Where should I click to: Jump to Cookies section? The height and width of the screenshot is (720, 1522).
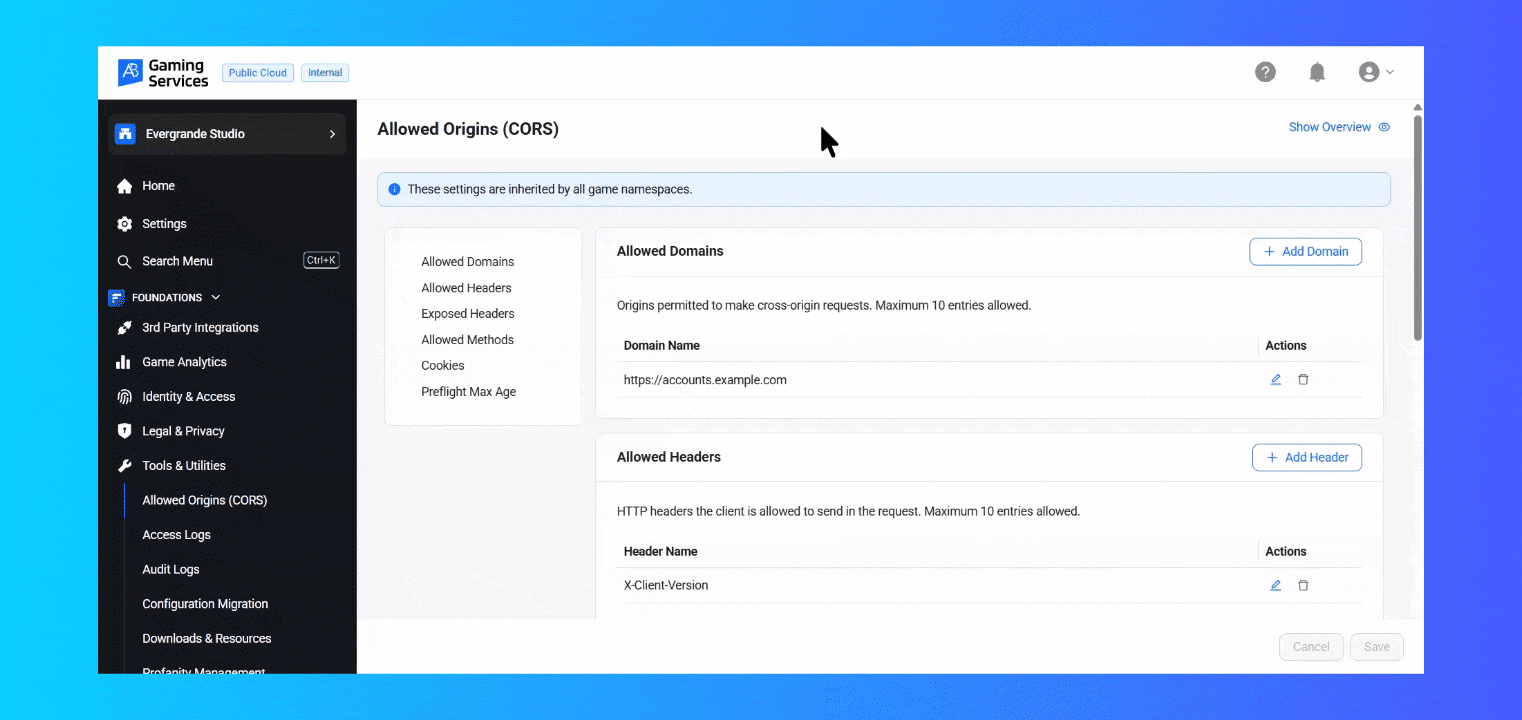point(443,366)
